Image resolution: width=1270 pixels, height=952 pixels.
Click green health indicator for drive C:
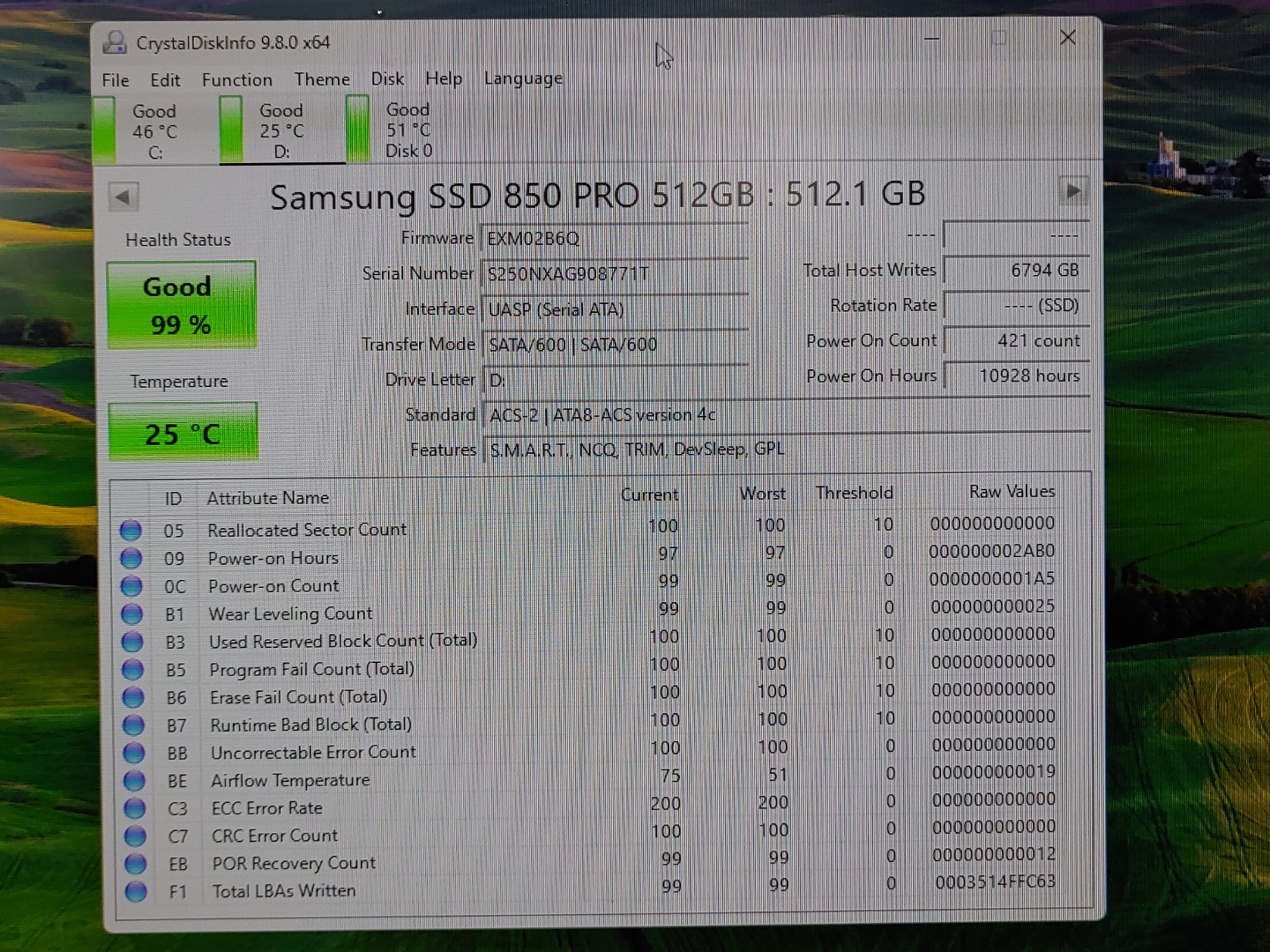[104, 130]
